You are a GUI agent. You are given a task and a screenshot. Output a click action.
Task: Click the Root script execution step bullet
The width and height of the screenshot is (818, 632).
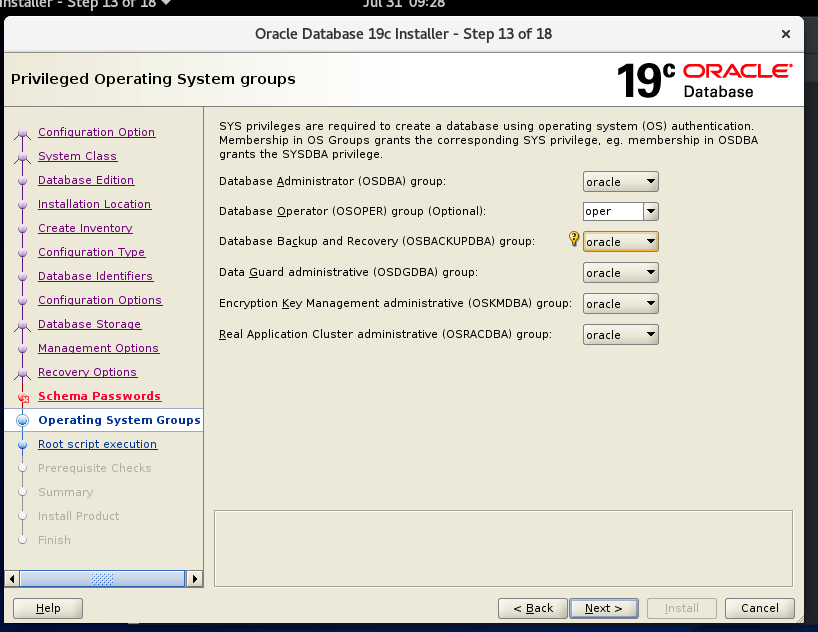(22, 445)
